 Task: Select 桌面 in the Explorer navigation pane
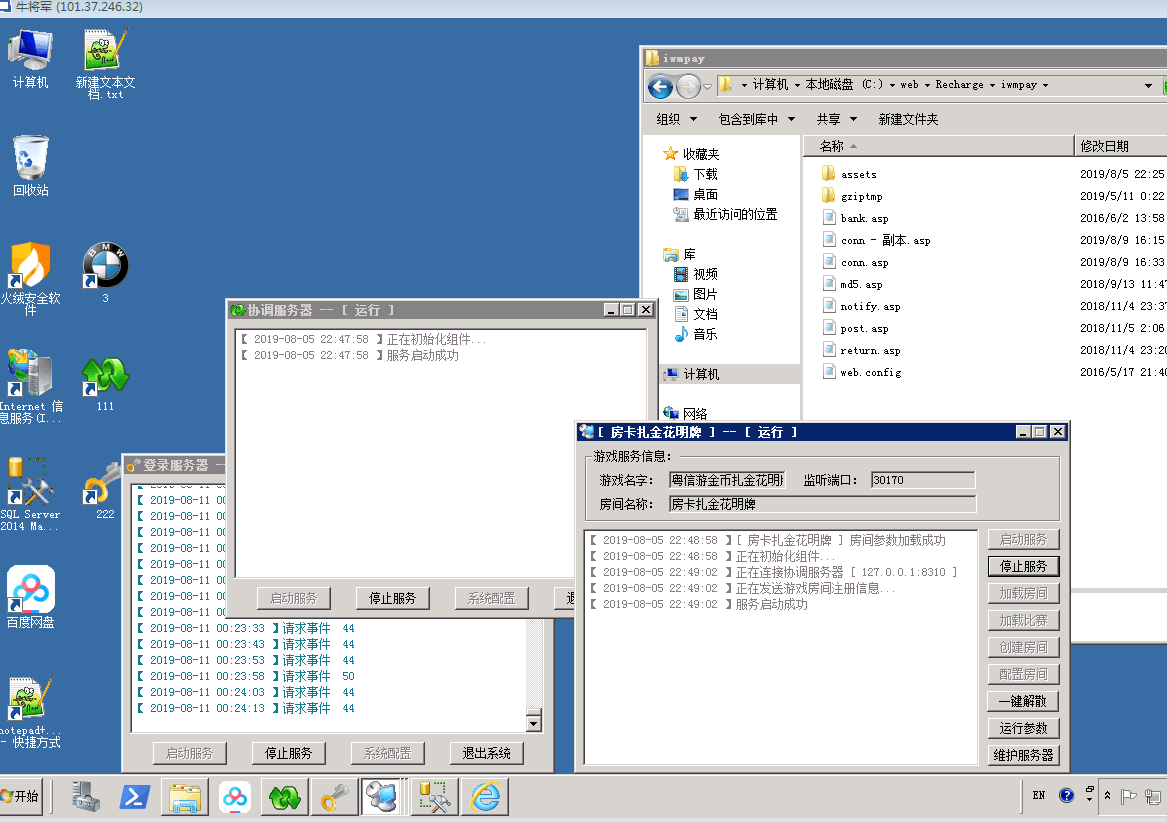[705, 194]
